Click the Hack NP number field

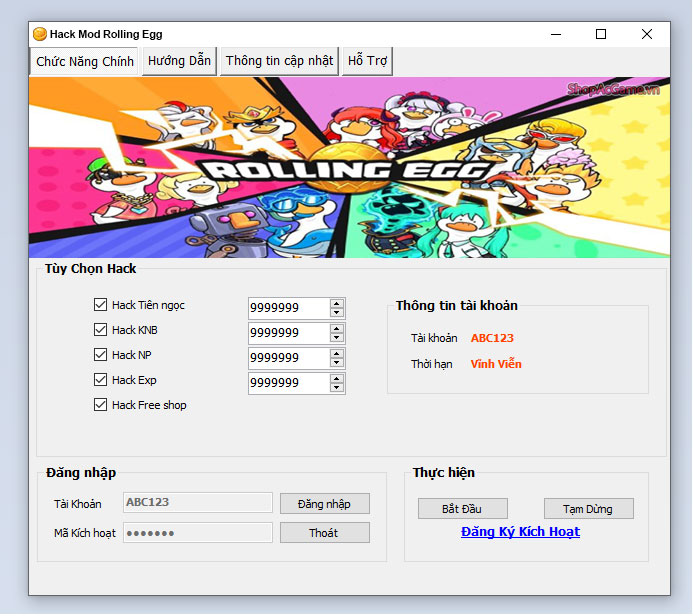pyautogui.click(x=289, y=358)
